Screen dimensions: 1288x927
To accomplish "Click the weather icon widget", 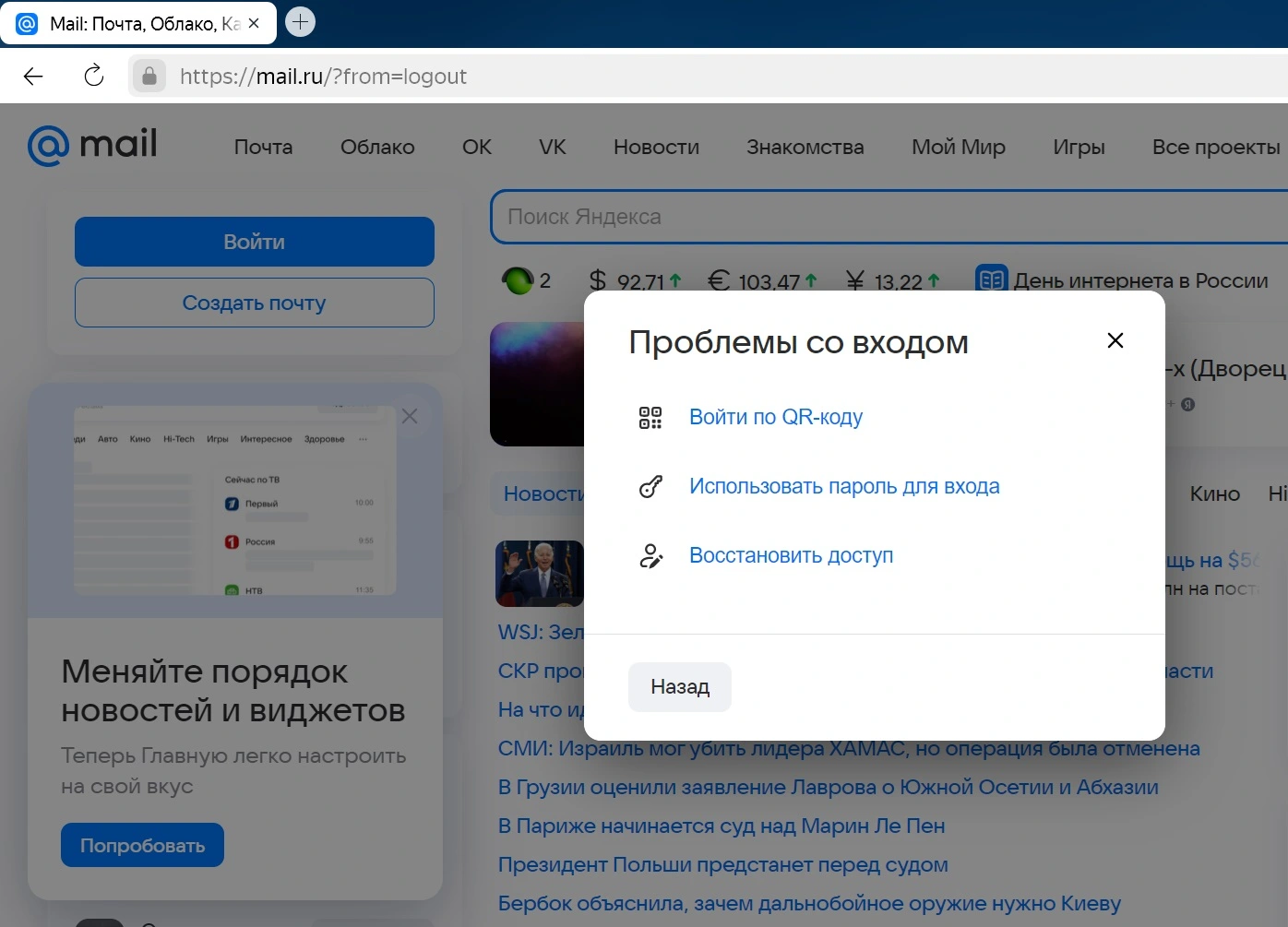I will pyautogui.click(x=518, y=280).
